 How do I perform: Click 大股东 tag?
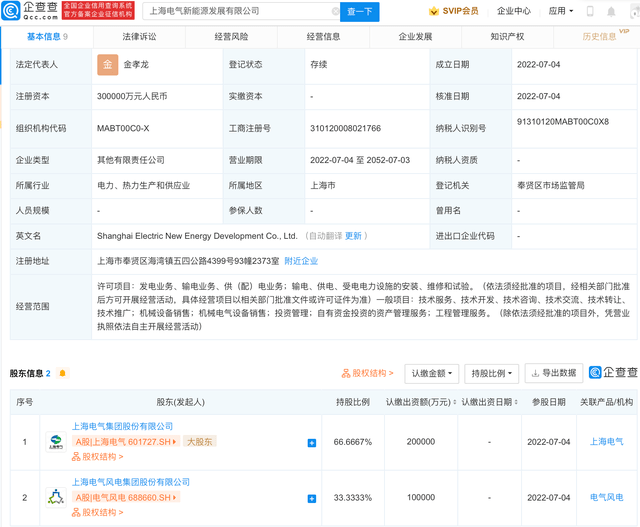(200, 442)
